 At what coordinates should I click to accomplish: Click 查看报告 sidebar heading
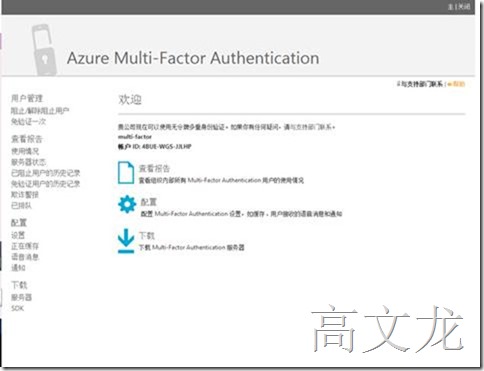click(27, 139)
